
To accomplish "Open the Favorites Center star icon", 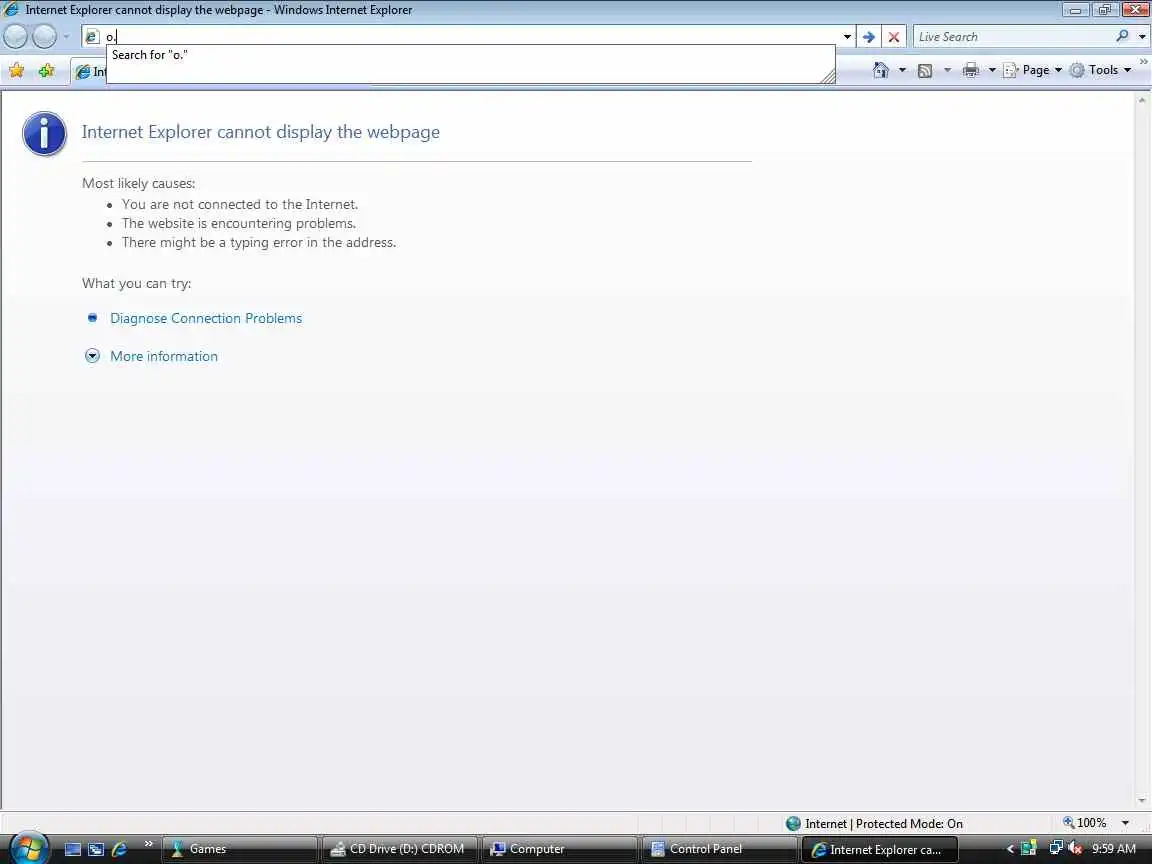I will (16, 71).
